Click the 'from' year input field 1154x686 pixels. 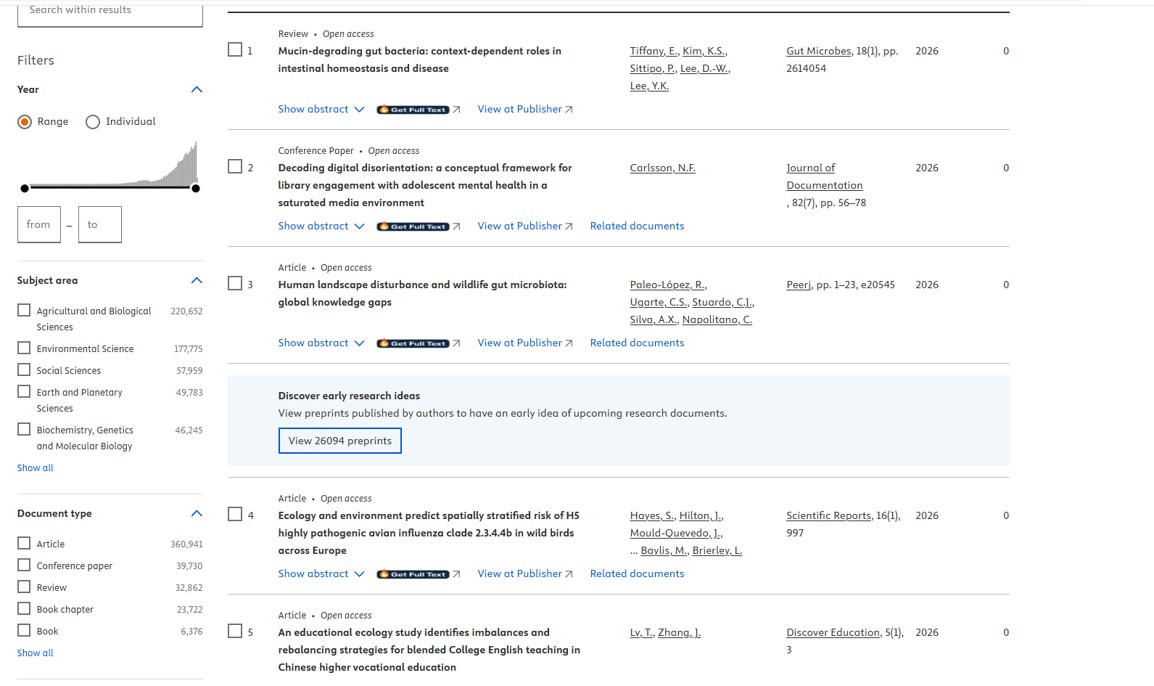click(39, 225)
